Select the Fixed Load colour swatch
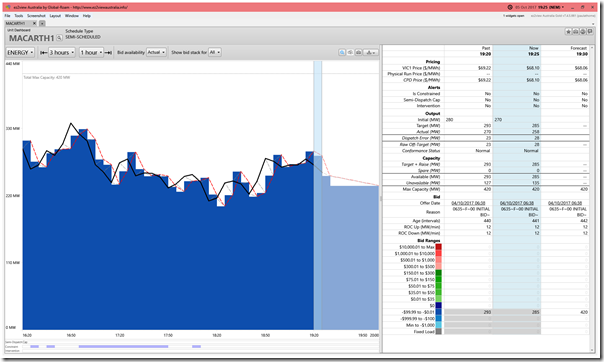The width and height of the screenshot is (604, 362). 438,332
